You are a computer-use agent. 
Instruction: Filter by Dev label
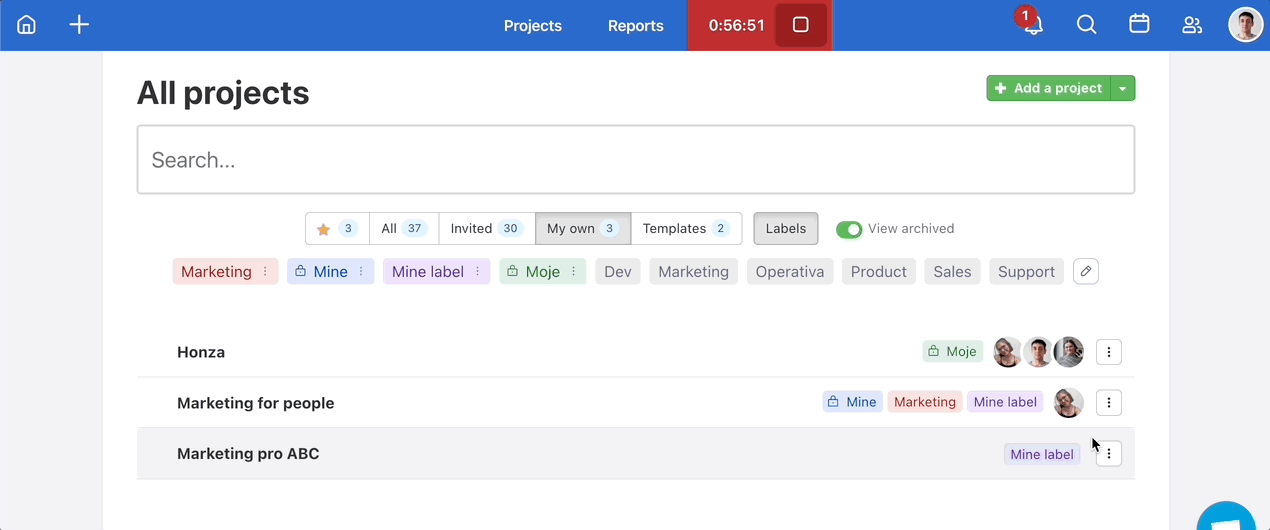[618, 272]
